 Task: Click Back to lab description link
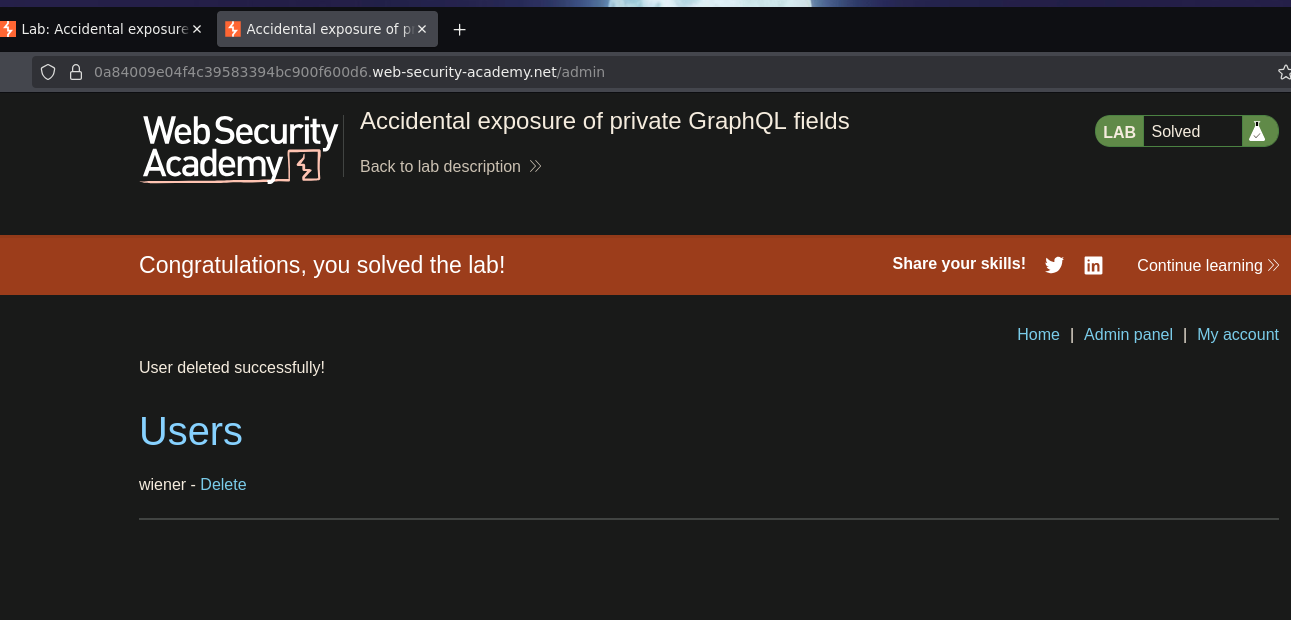tap(440, 166)
